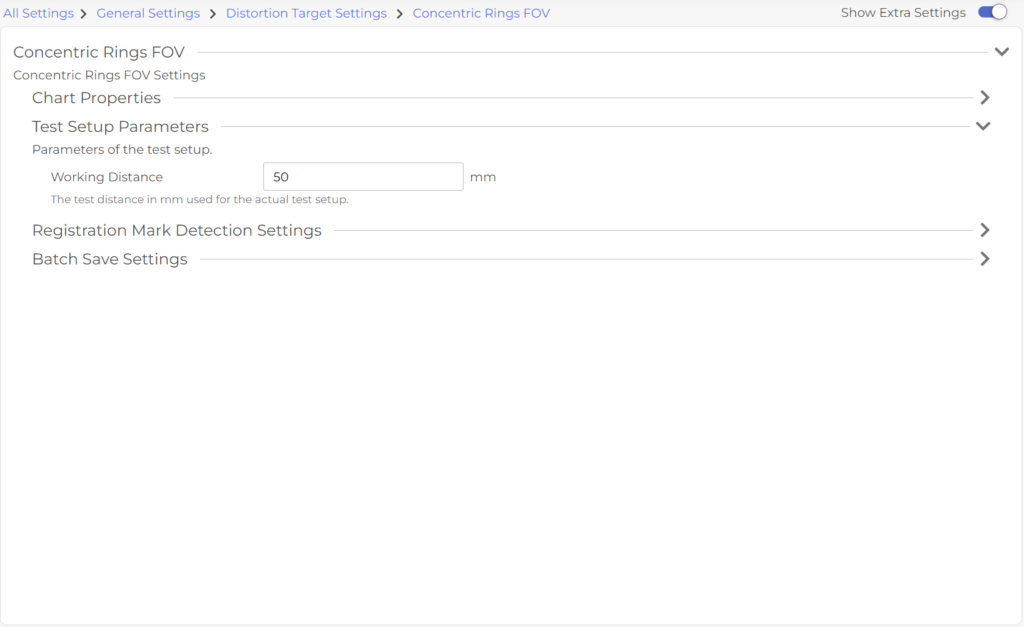Go to General Settings breadcrumb
1024x627 pixels.
(148, 13)
